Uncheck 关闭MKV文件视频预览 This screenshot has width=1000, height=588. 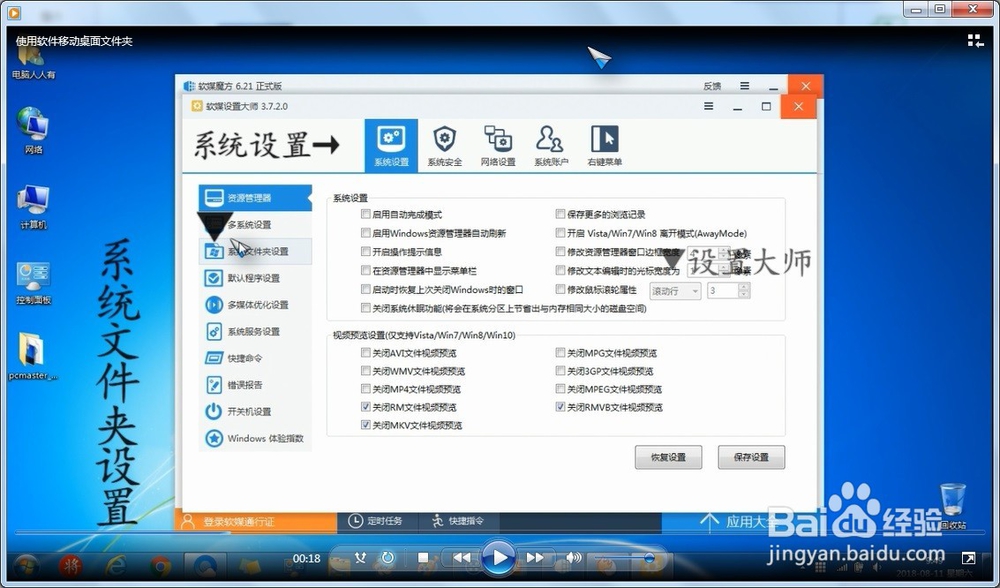365,425
